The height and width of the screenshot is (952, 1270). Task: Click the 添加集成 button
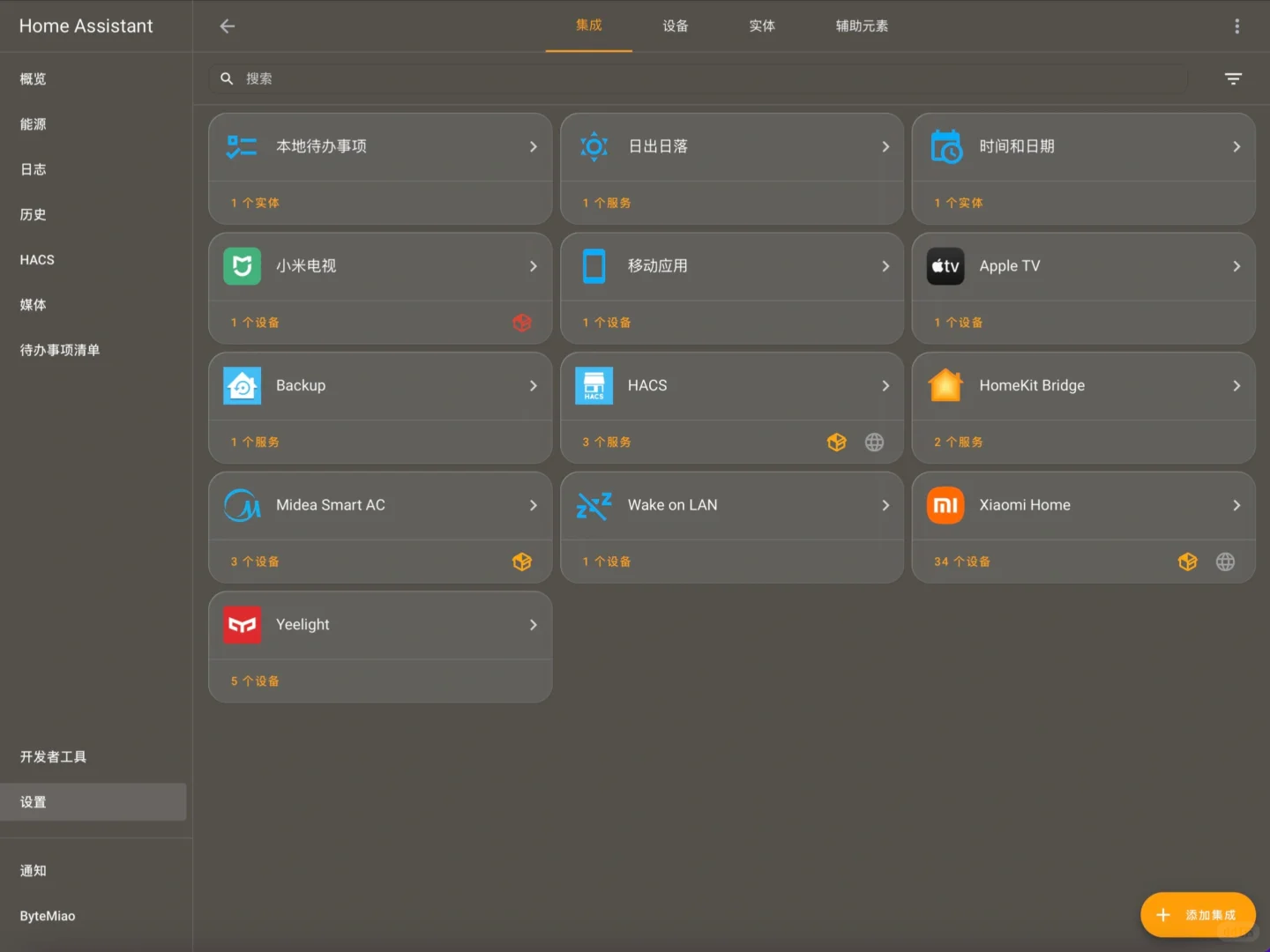[1198, 915]
